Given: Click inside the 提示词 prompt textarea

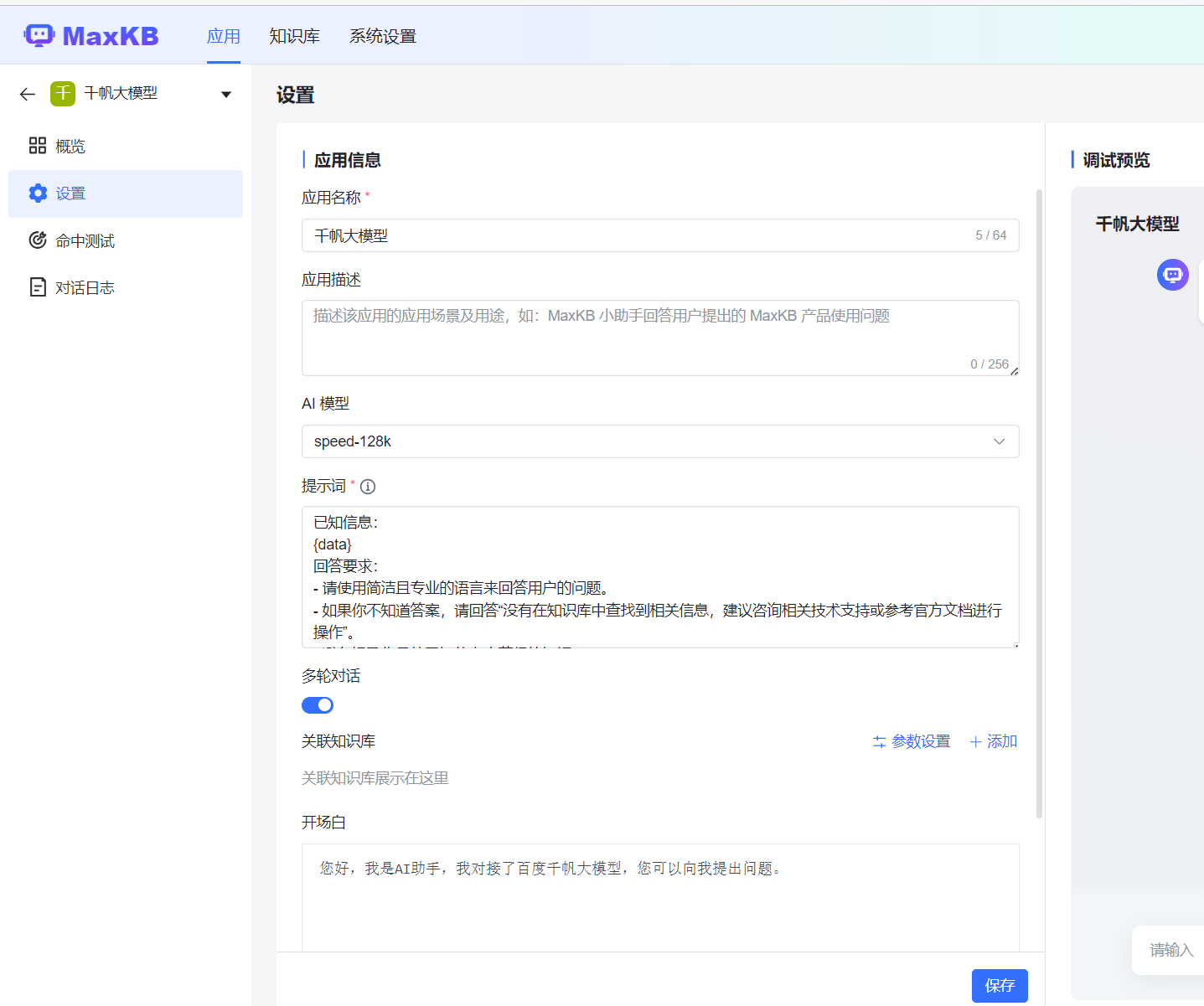Looking at the screenshot, I should [x=660, y=577].
